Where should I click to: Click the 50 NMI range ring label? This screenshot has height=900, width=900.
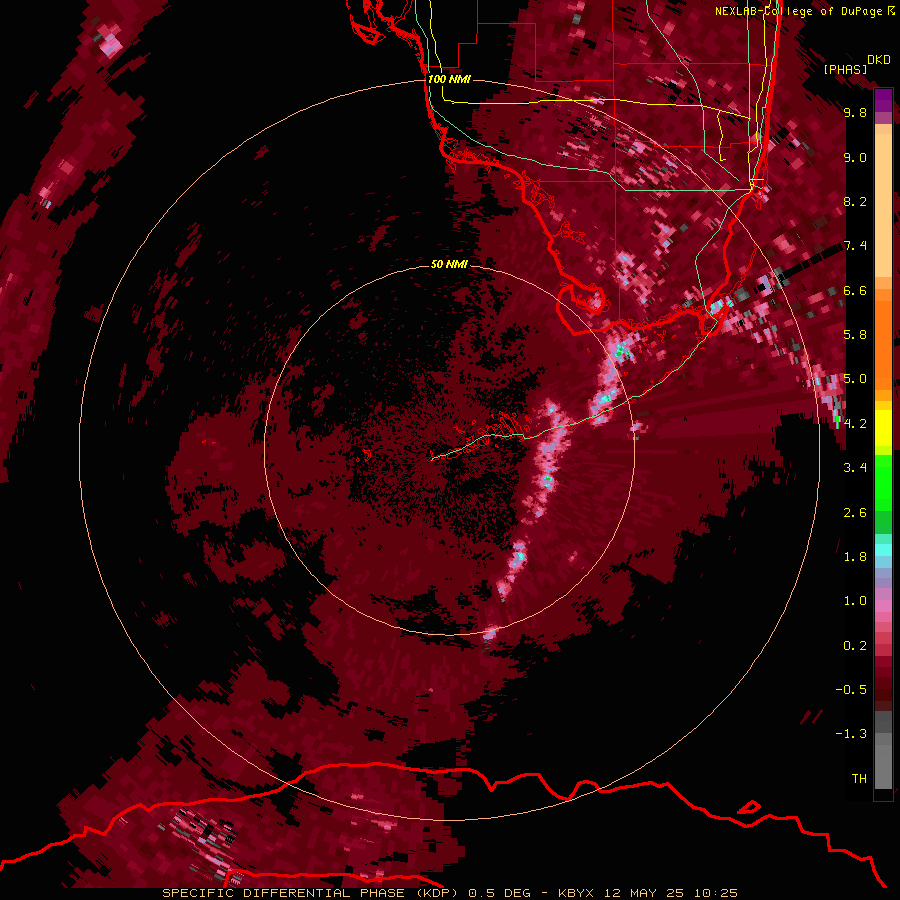coord(449,264)
